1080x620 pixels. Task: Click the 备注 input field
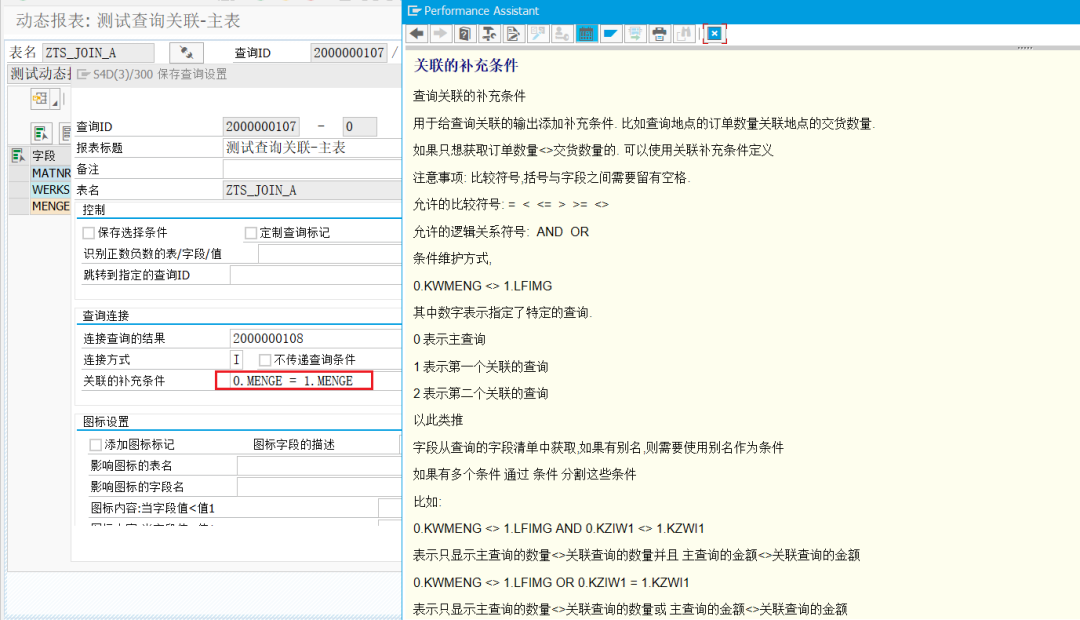[312, 169]
